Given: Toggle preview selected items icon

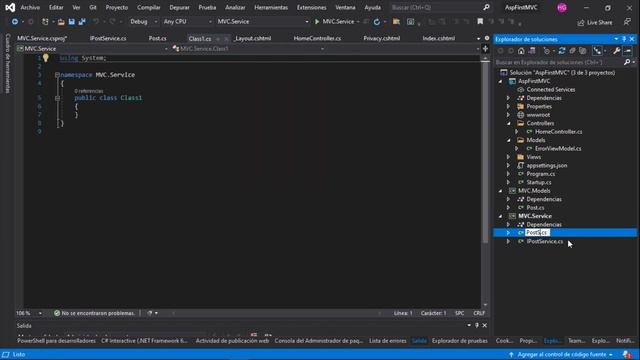Looking at the screenshot, I should pos(628,51).
